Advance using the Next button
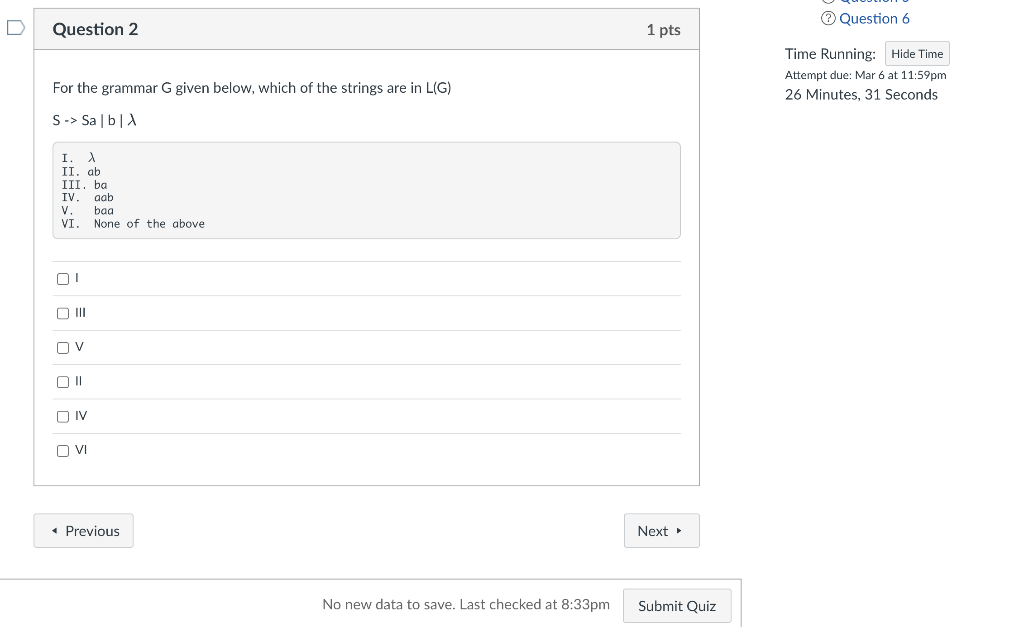Screen dimensions: 1024x627 pos(661,531)
